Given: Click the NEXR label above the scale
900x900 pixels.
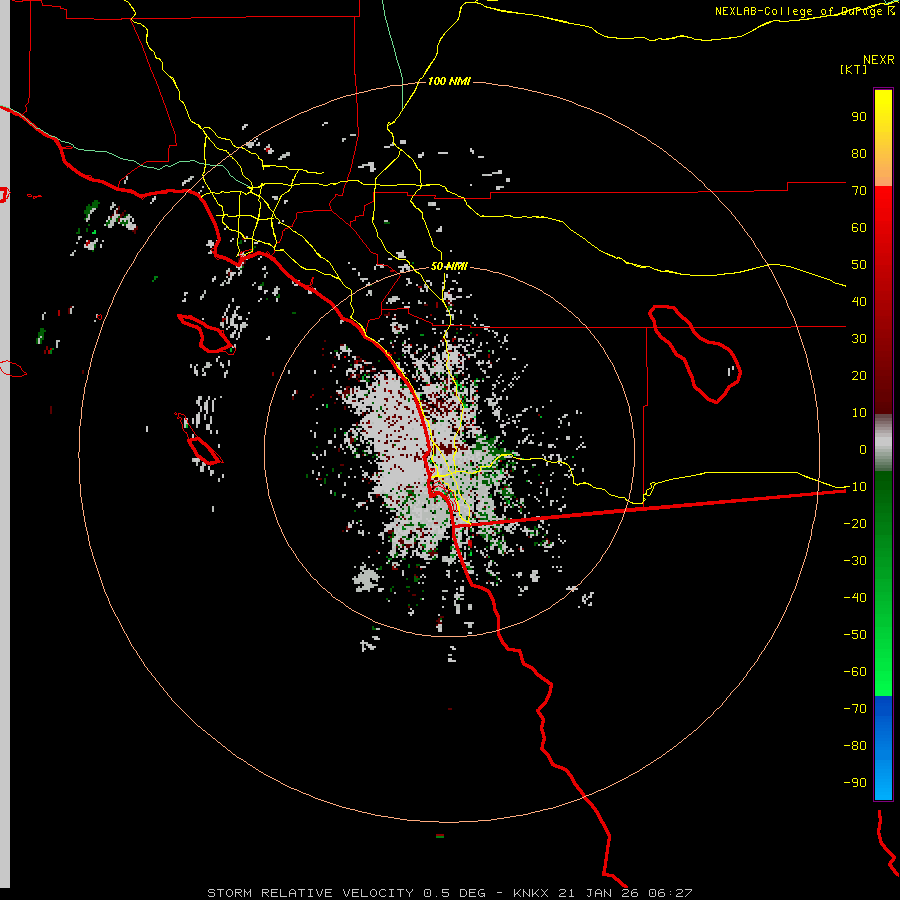Looking at the screenshot, I should (x=878, y=60).
